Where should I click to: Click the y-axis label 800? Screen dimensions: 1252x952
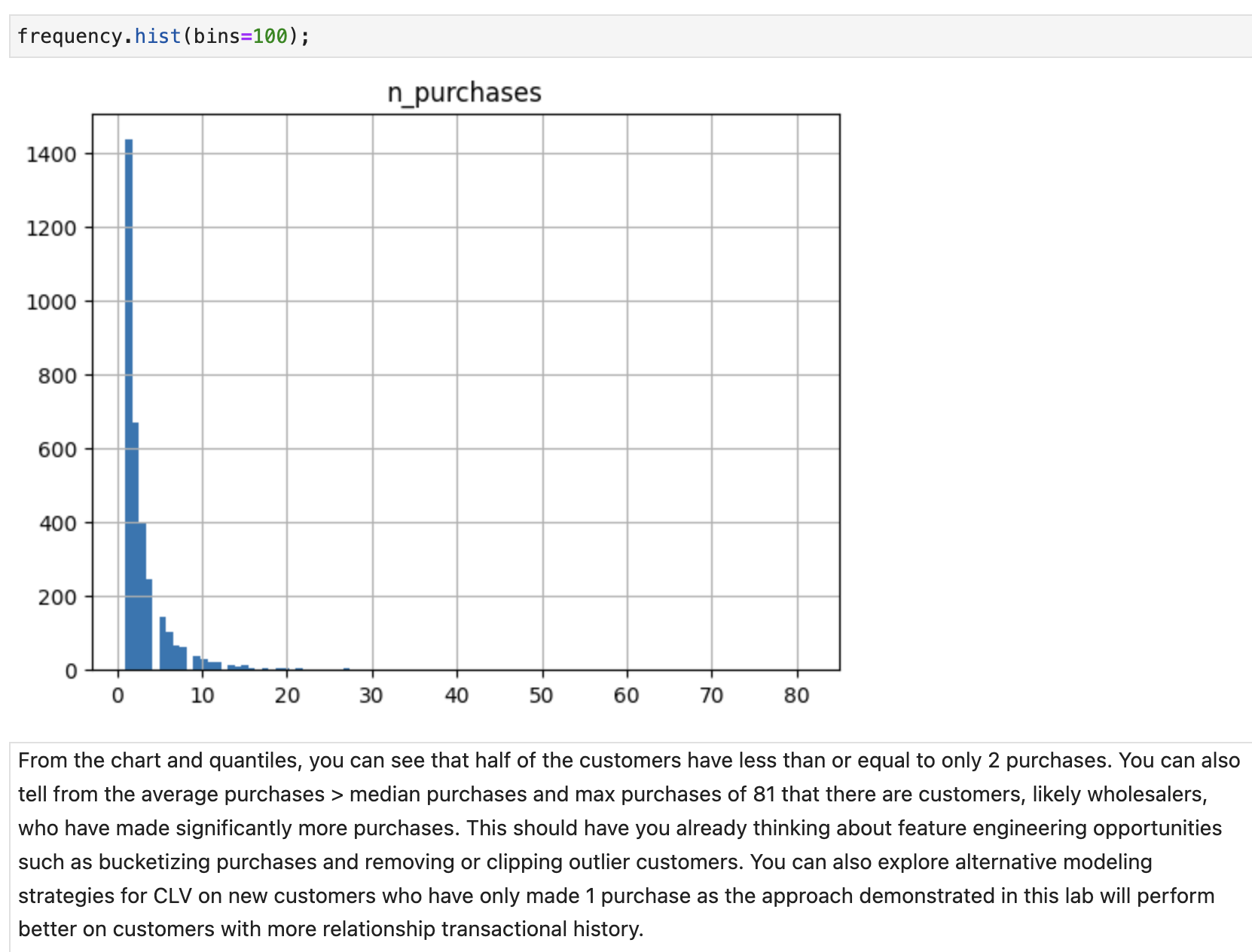(57, 376)
